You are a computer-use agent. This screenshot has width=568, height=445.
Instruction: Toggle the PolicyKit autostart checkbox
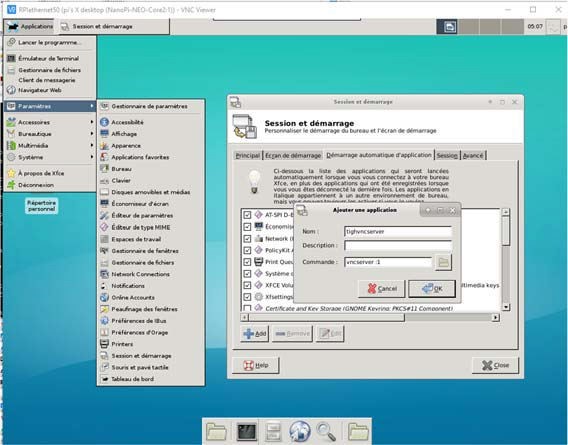[x=247, y=250]
